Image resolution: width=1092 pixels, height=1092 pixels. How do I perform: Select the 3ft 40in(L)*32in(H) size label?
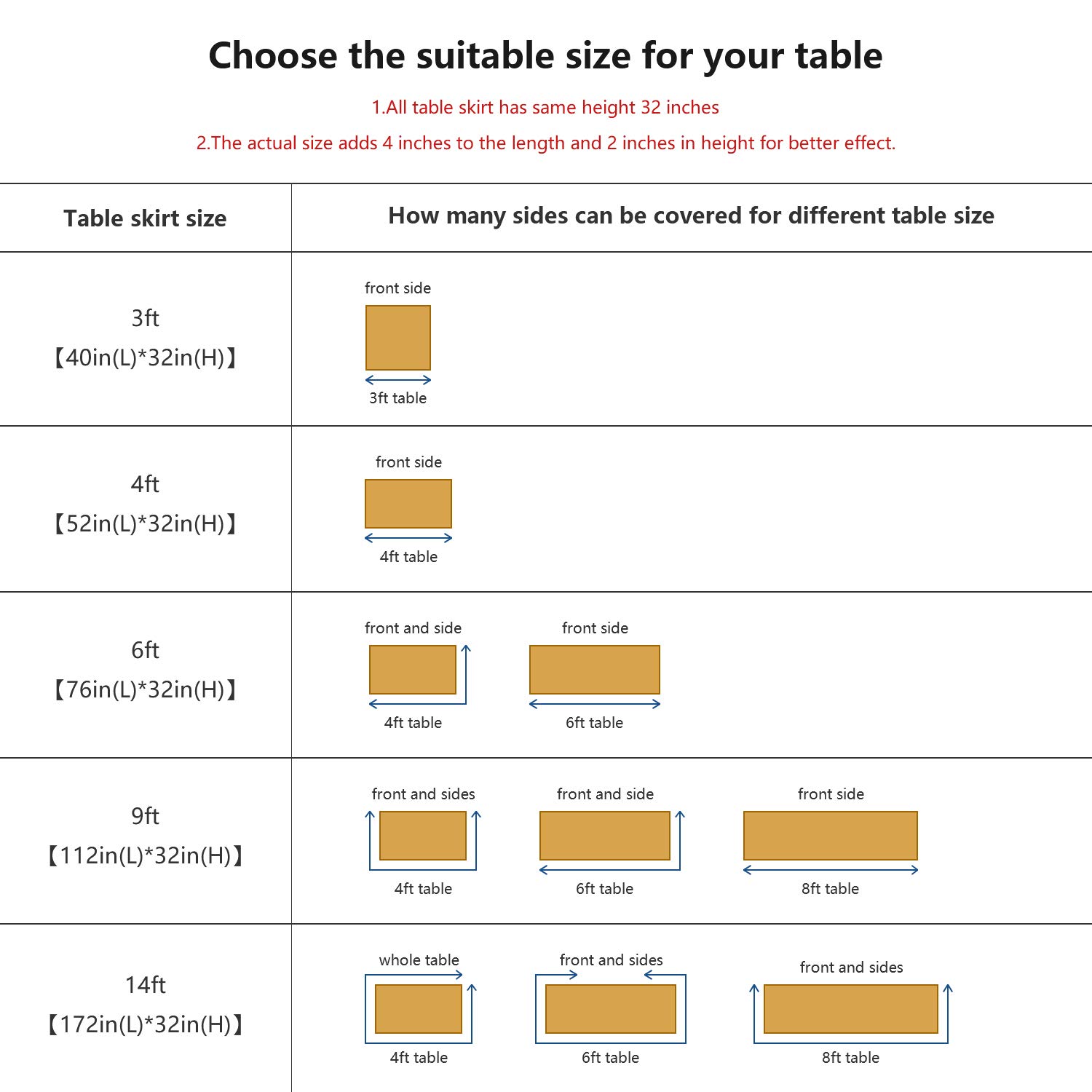tap(145, 339)
